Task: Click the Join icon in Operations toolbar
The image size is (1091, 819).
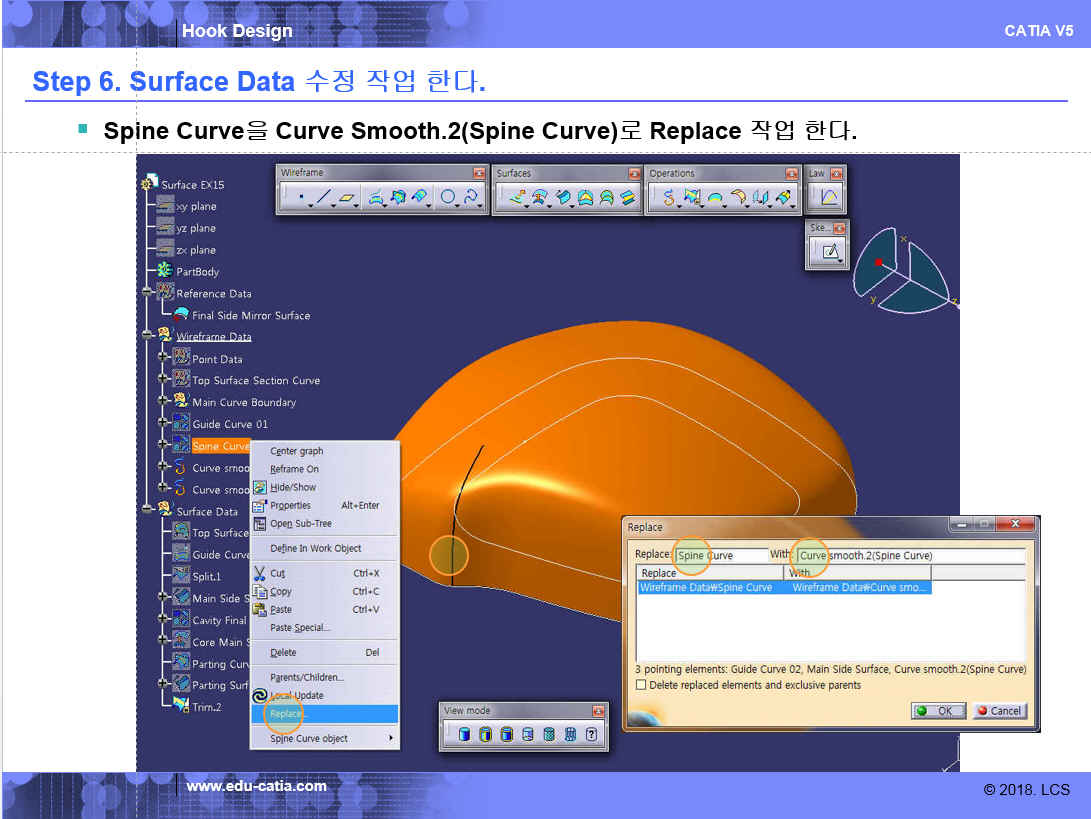Action: (x=668, y=198)
